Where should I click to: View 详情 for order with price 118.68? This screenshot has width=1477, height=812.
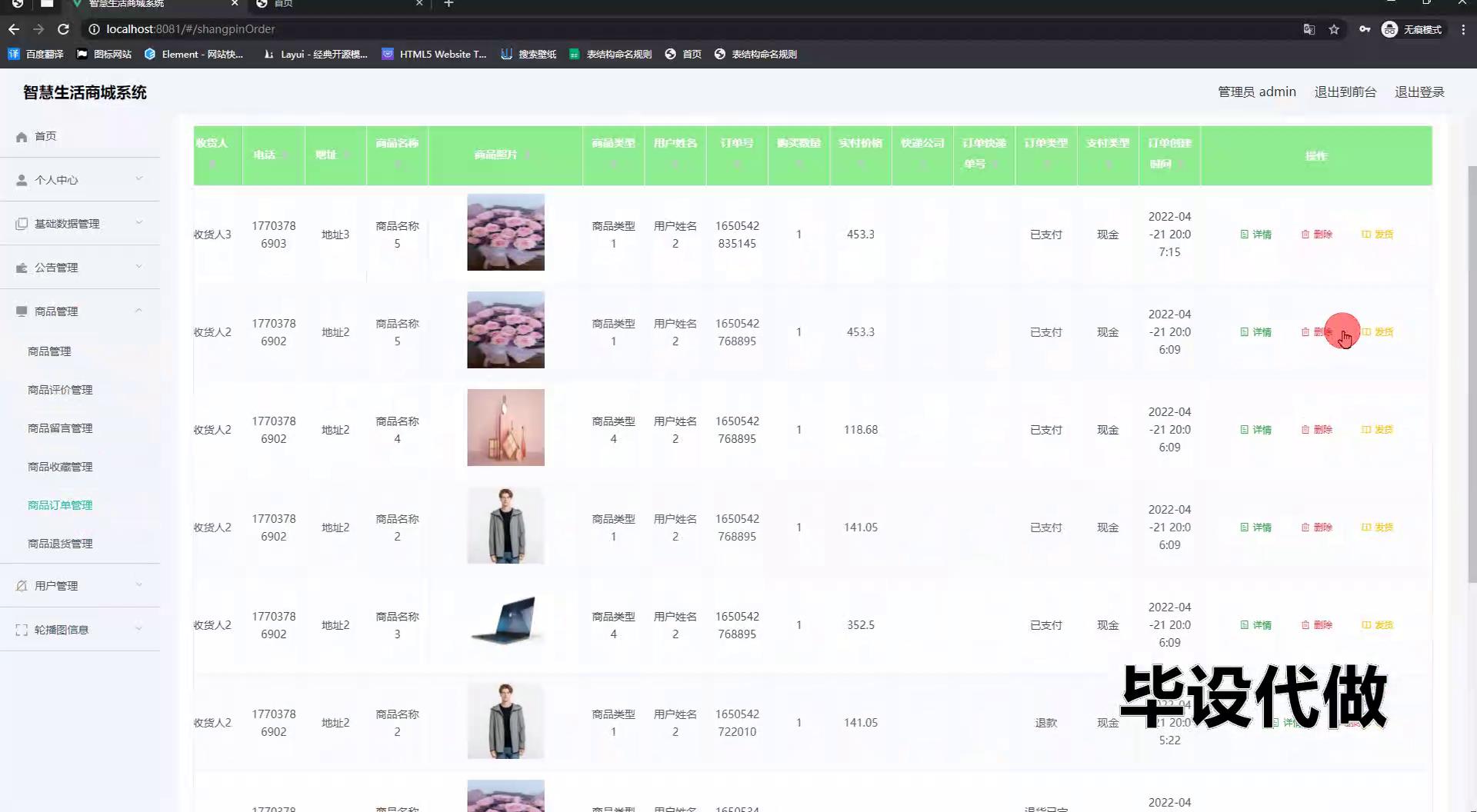[1255, 430]
